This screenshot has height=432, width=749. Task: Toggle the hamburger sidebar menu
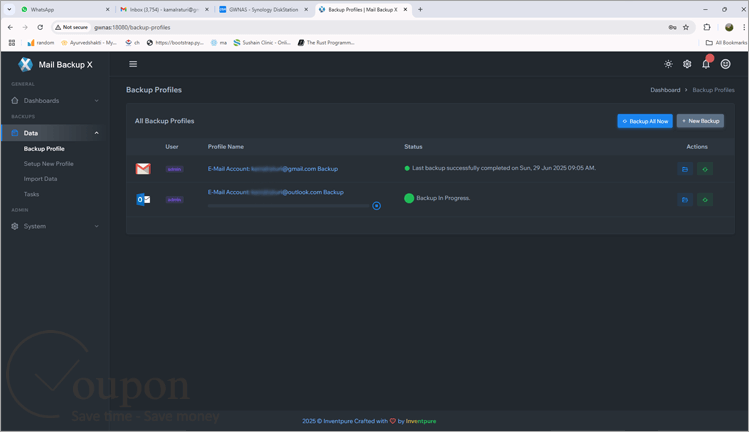point(133,64)
